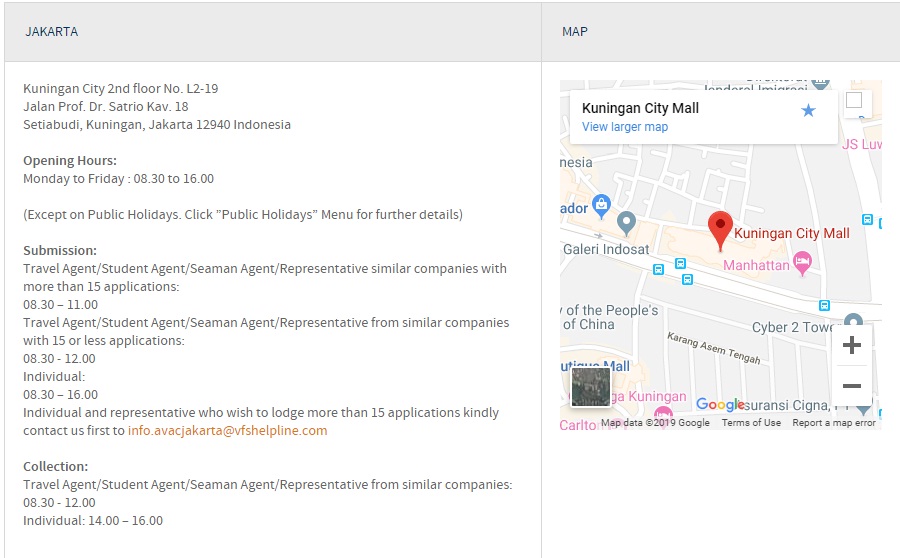Click the Kuningan City Mall red map label

click(x=792, y=233)
